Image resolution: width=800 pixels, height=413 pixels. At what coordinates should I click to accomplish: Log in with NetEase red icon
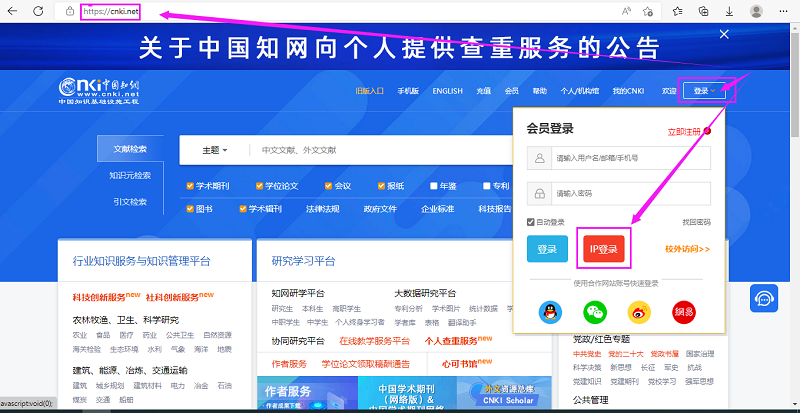pos(684,312)
